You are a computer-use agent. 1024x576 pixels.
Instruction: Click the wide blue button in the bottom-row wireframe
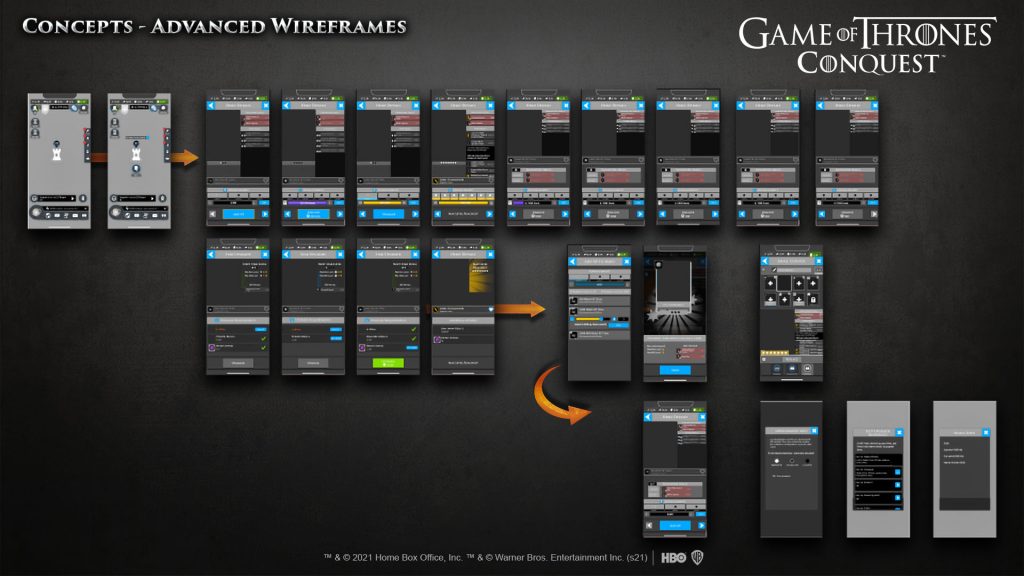[675, 526]
